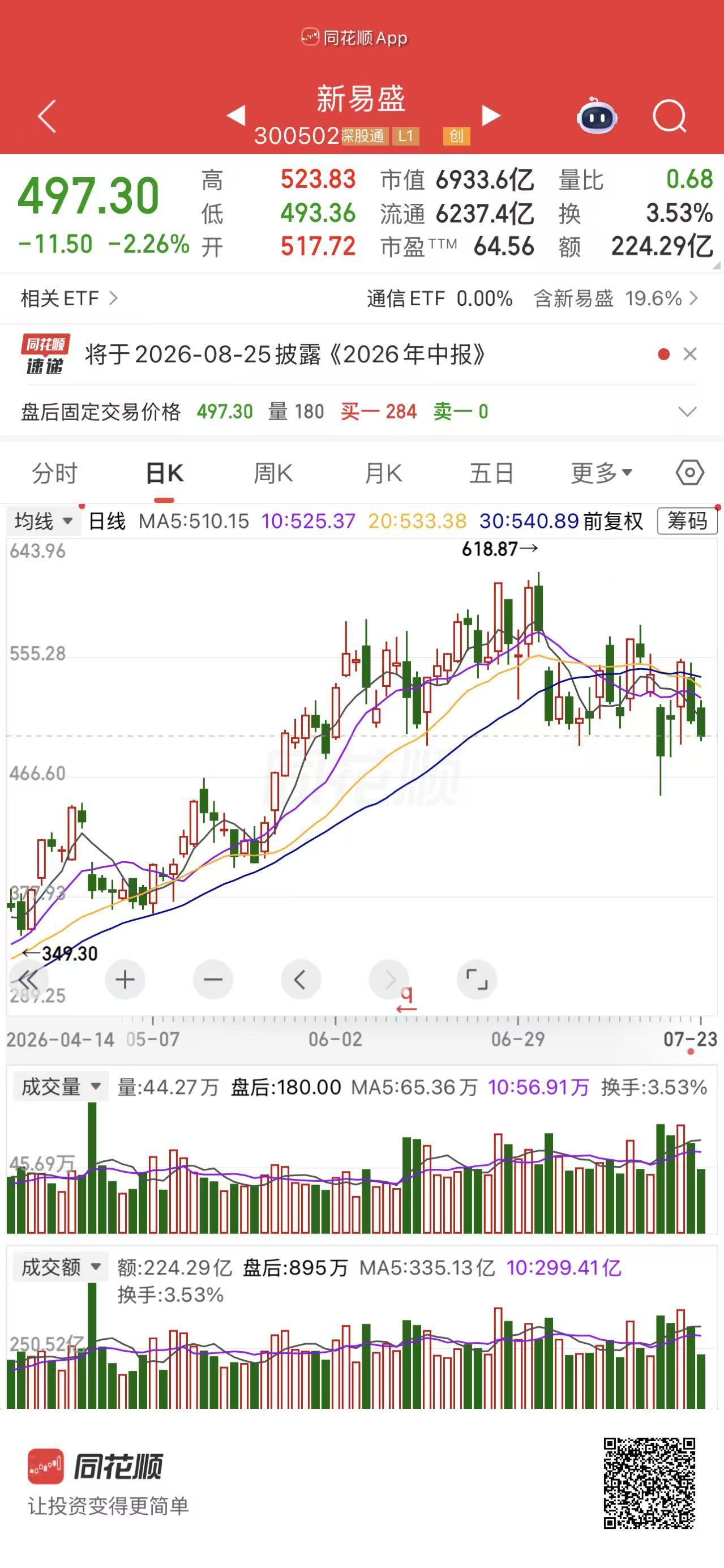Tap the back arrow in the header
Viewport: 724px width, 1568px height.
point(47,116)
